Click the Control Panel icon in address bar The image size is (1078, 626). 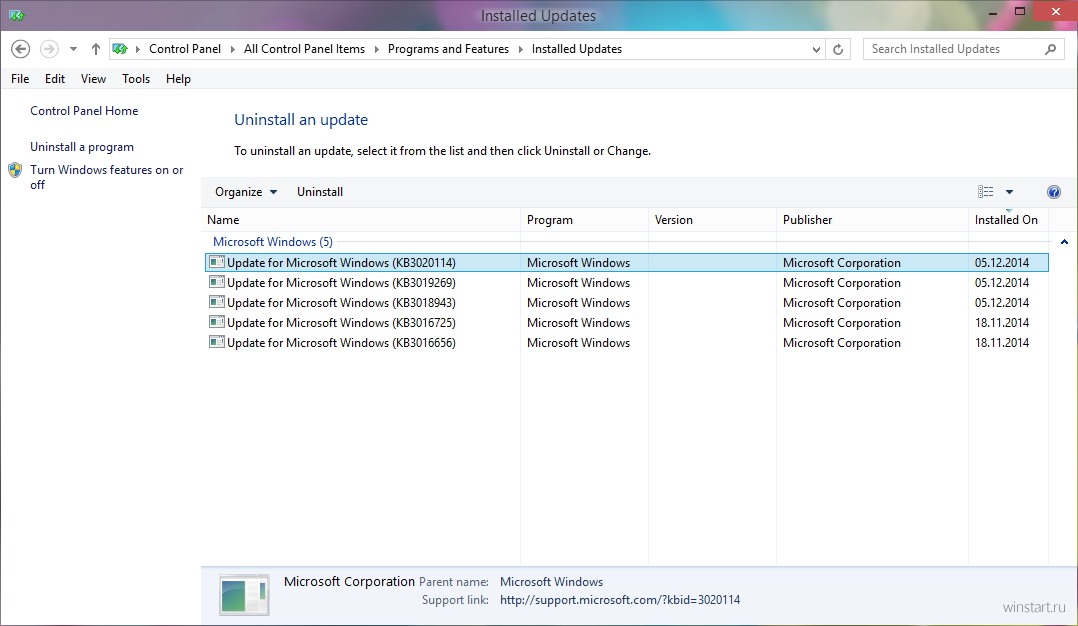120,49
